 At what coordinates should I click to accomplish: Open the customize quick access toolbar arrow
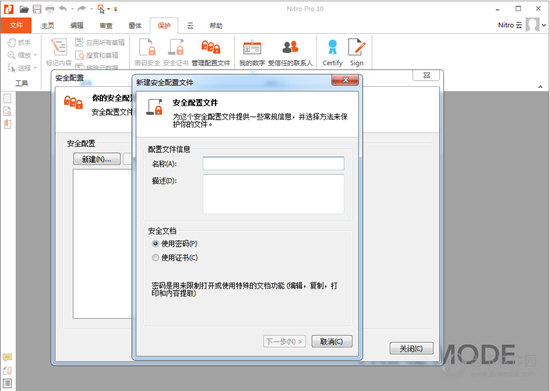(x=115, y=9)
